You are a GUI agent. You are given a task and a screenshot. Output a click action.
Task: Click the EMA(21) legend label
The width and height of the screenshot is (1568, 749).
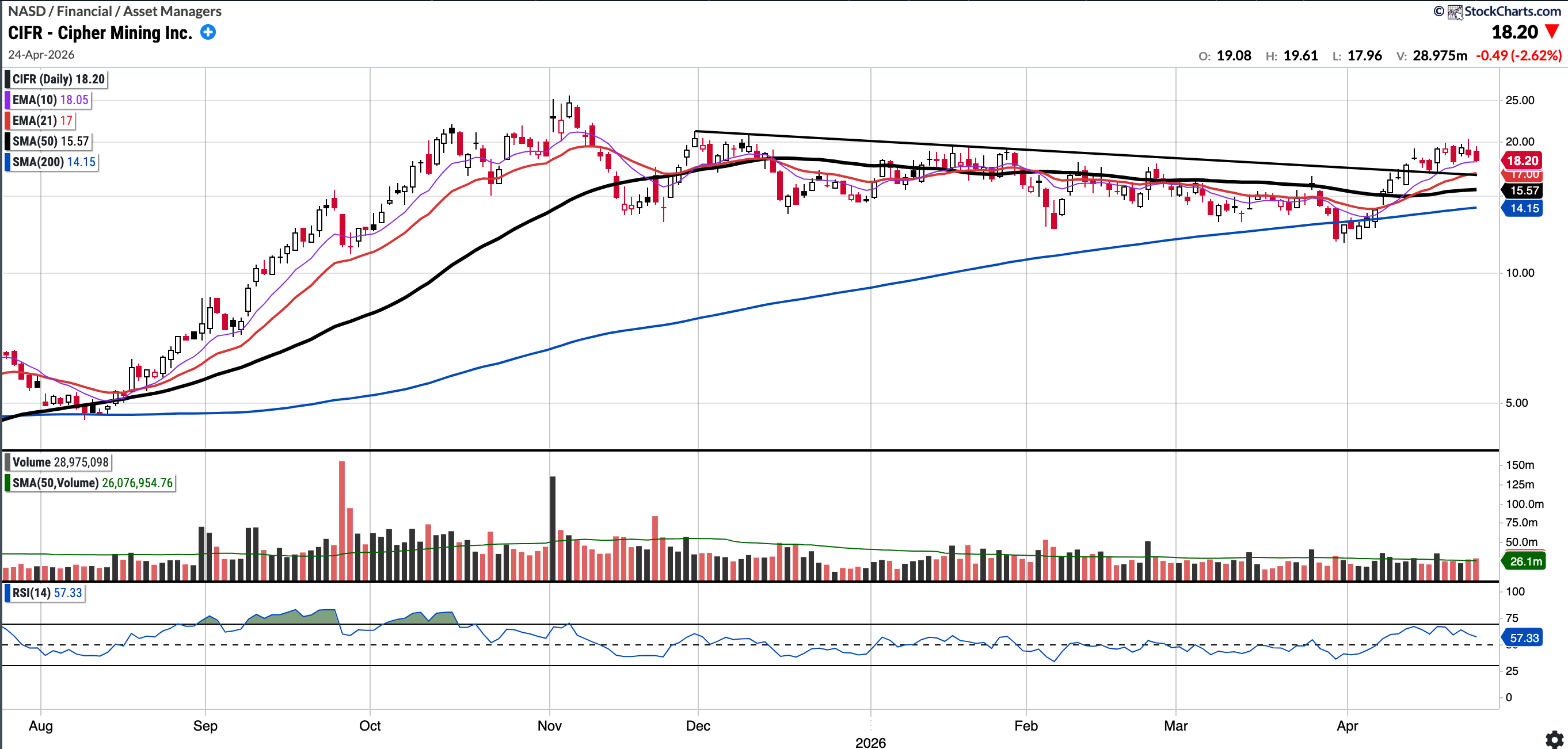click(41, 120)
